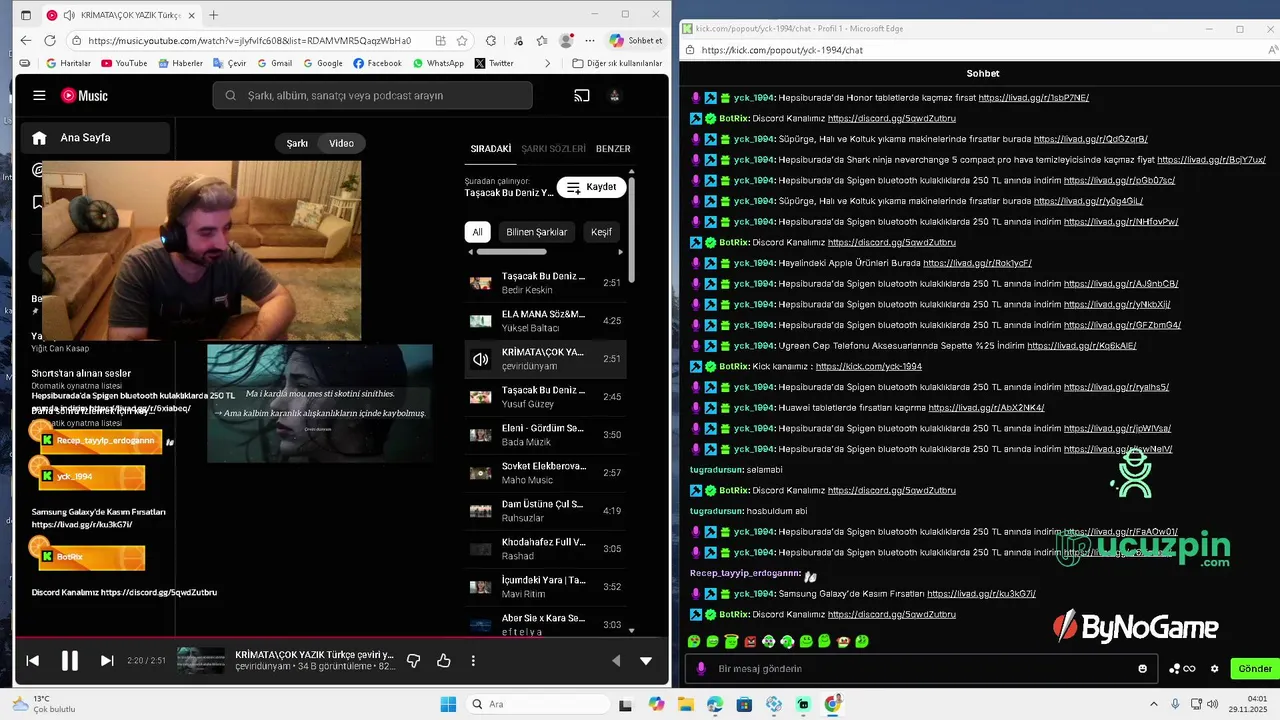Skip to the previous track
Screen dimensions: 1280x720
pos(32,660)
